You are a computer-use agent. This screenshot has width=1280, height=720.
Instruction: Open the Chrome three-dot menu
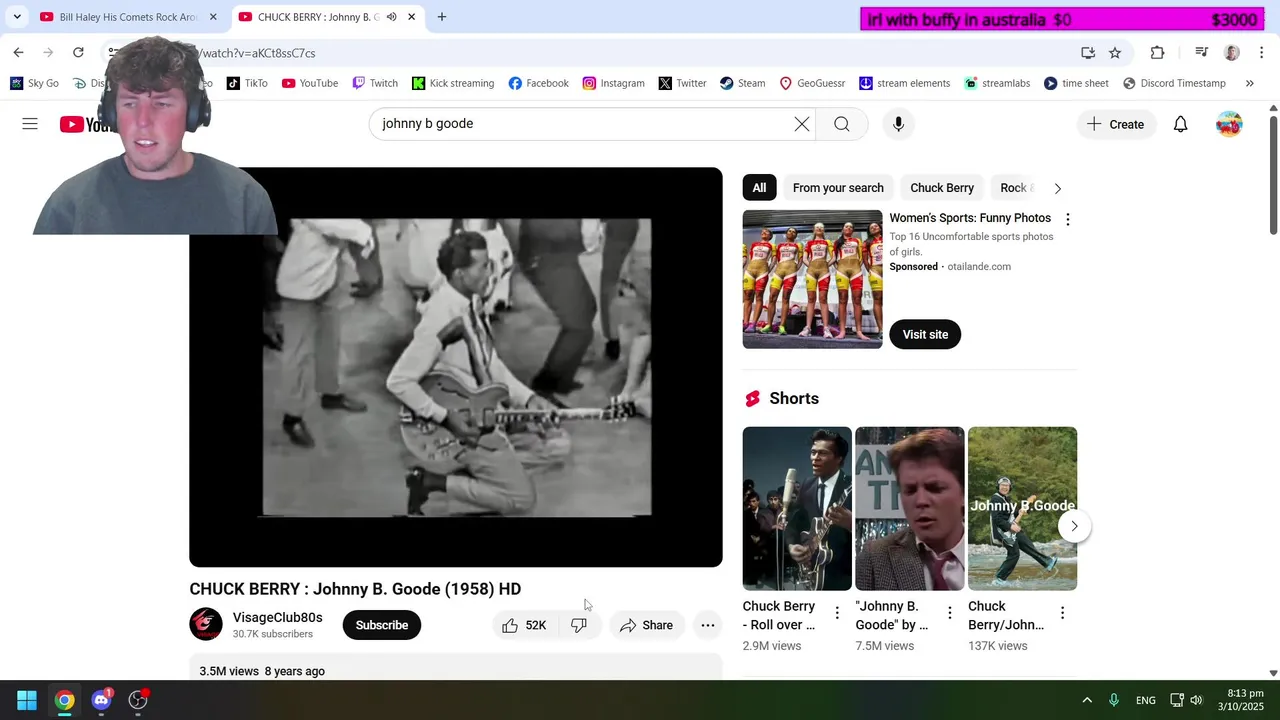1261,53
